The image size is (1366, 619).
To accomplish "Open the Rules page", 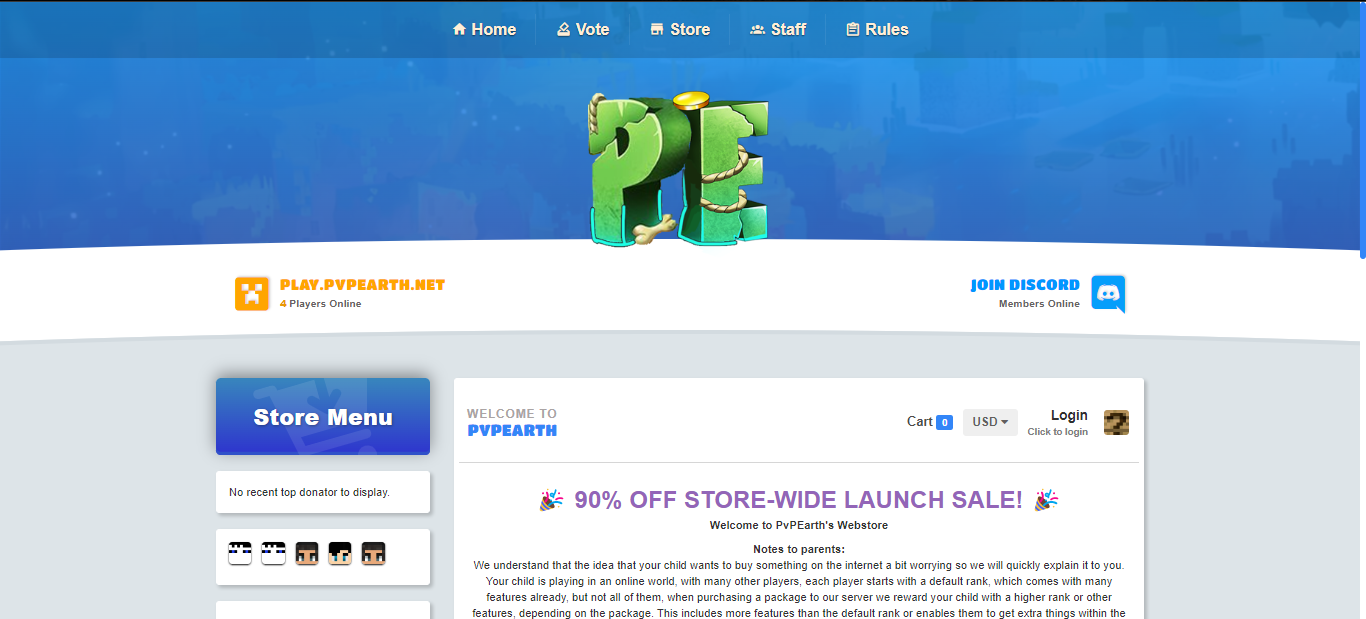I will pyautogui.click(x=877, y=29).
